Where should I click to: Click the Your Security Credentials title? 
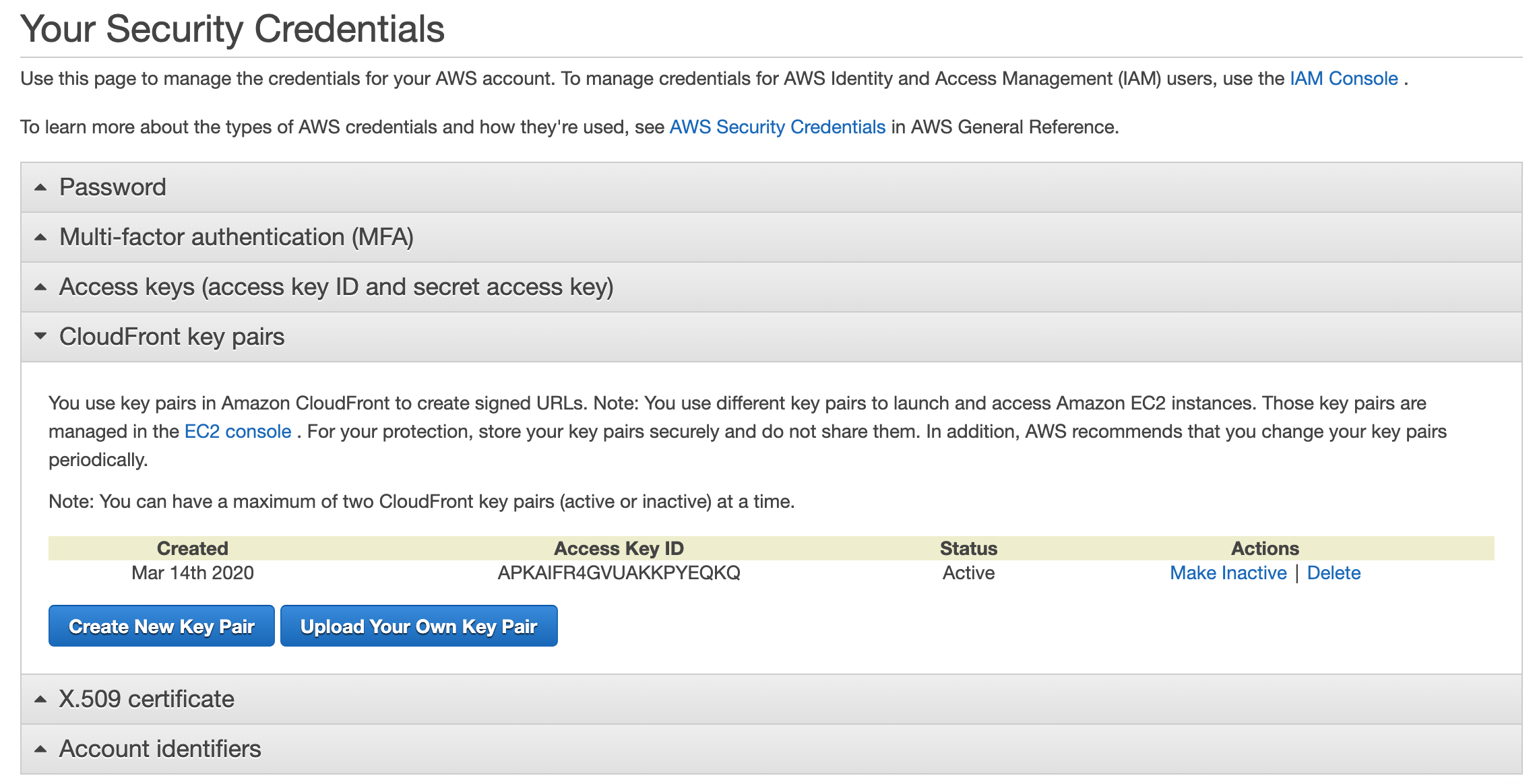tap(232, 29)
